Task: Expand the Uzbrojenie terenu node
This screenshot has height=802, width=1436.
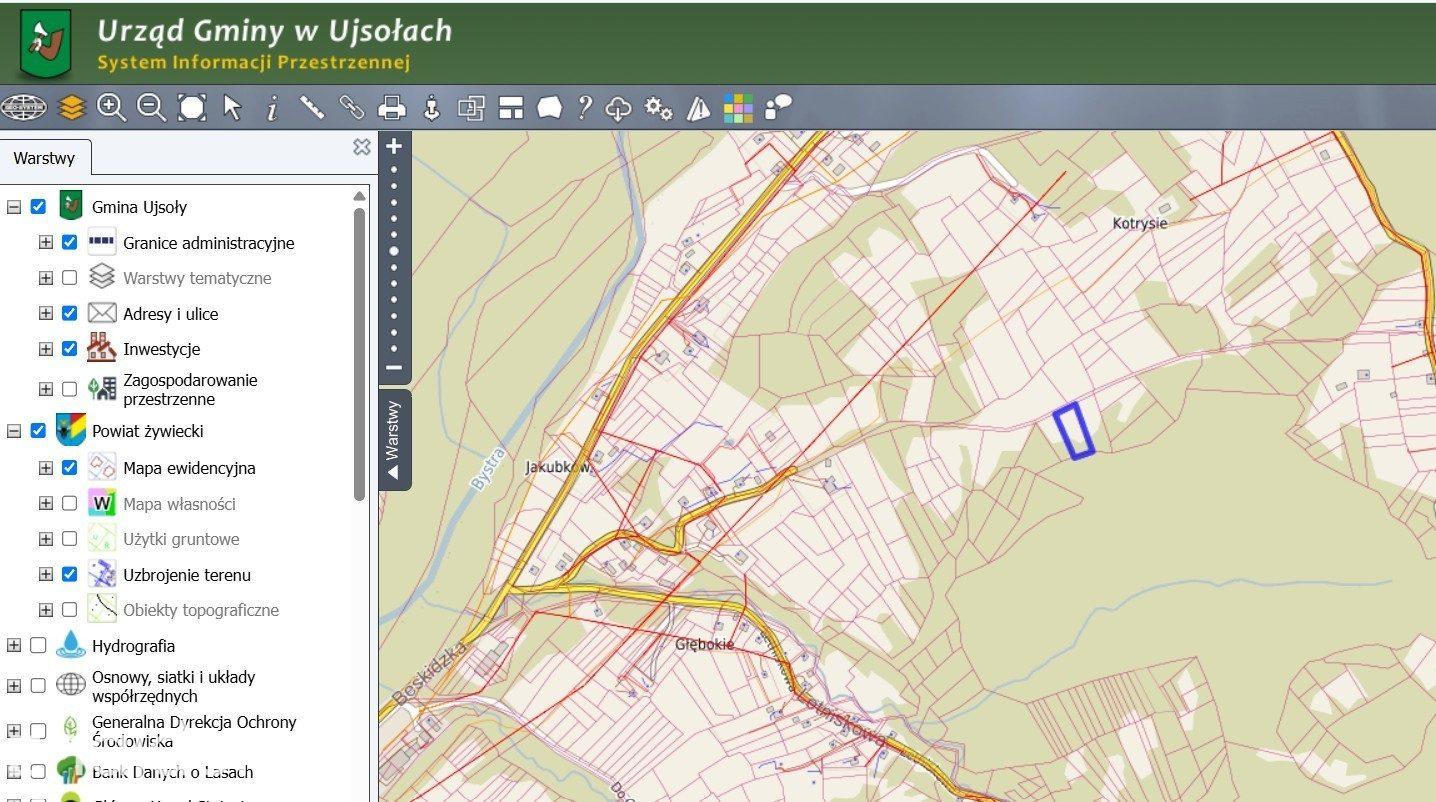Action: pyautogui.click(x=45, y=575)
